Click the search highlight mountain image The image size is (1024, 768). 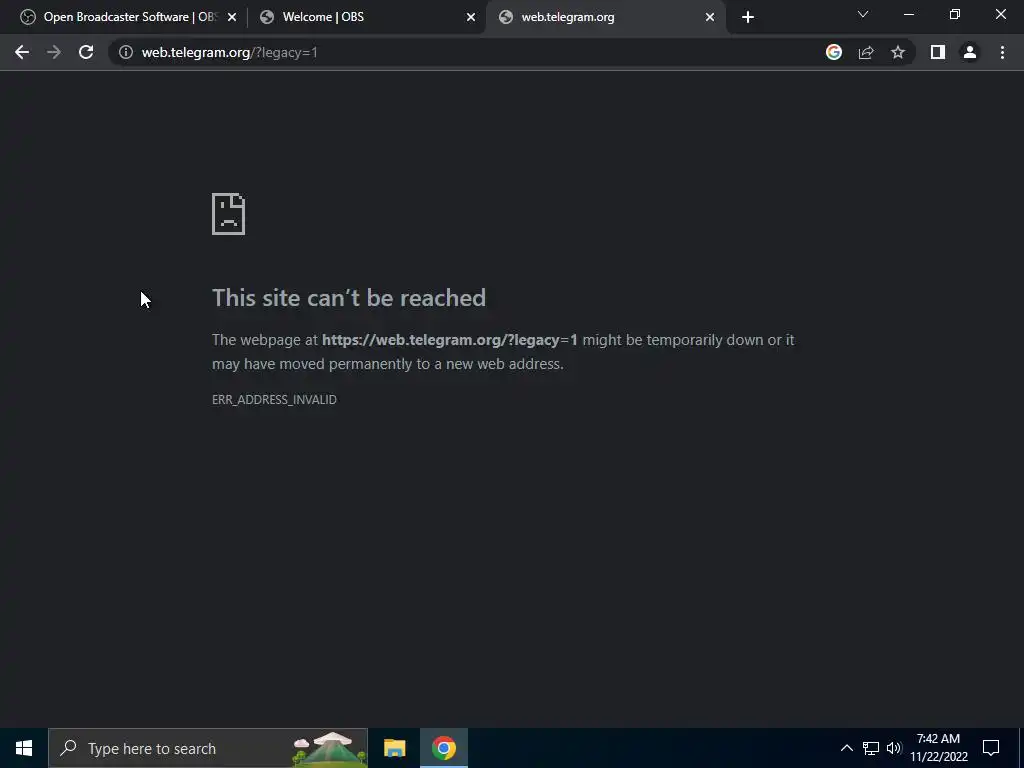point(330,748)
